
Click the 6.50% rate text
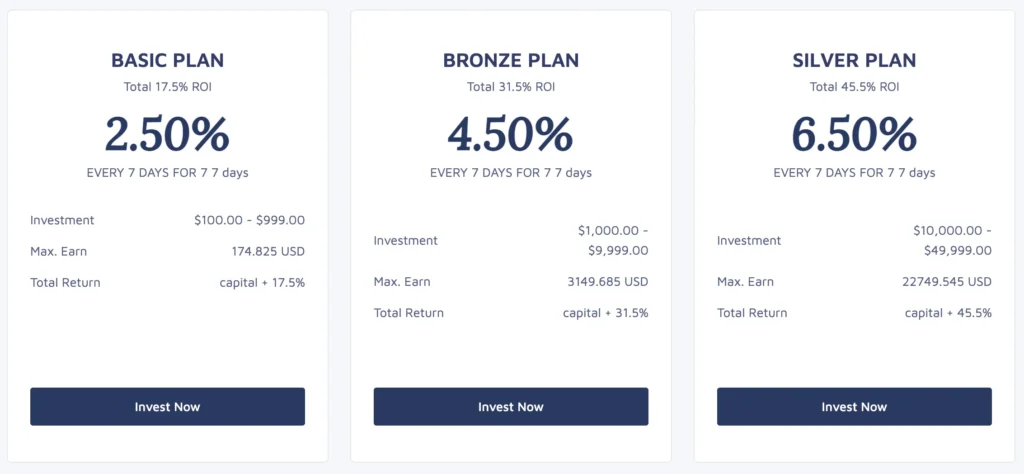tap(854, 134)
